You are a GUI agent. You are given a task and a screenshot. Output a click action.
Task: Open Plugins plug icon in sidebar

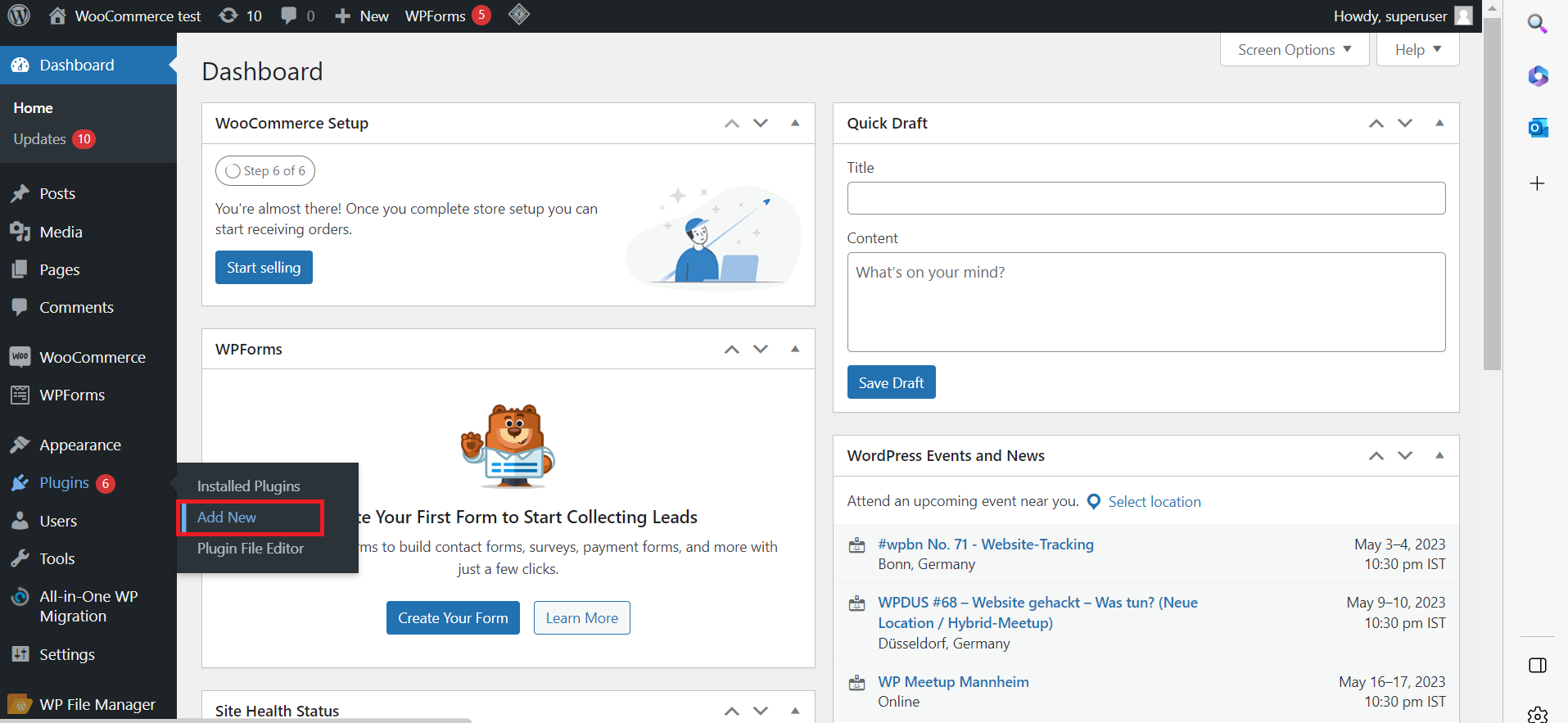click(20, 483)
